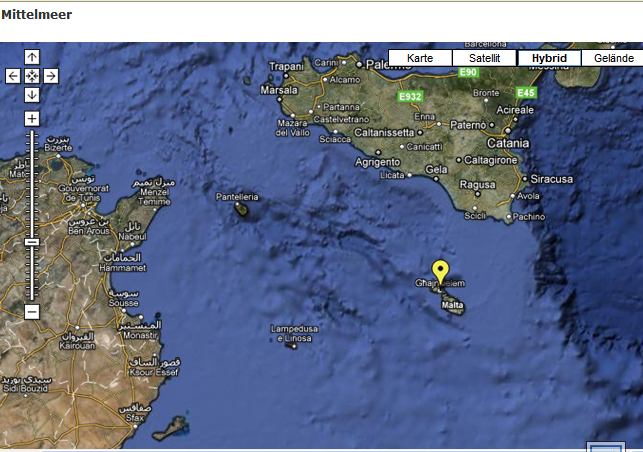Switch map view to Karte
Image resolution: width=643 pixels, height=452 pixels.
click(x=420, y=58)
